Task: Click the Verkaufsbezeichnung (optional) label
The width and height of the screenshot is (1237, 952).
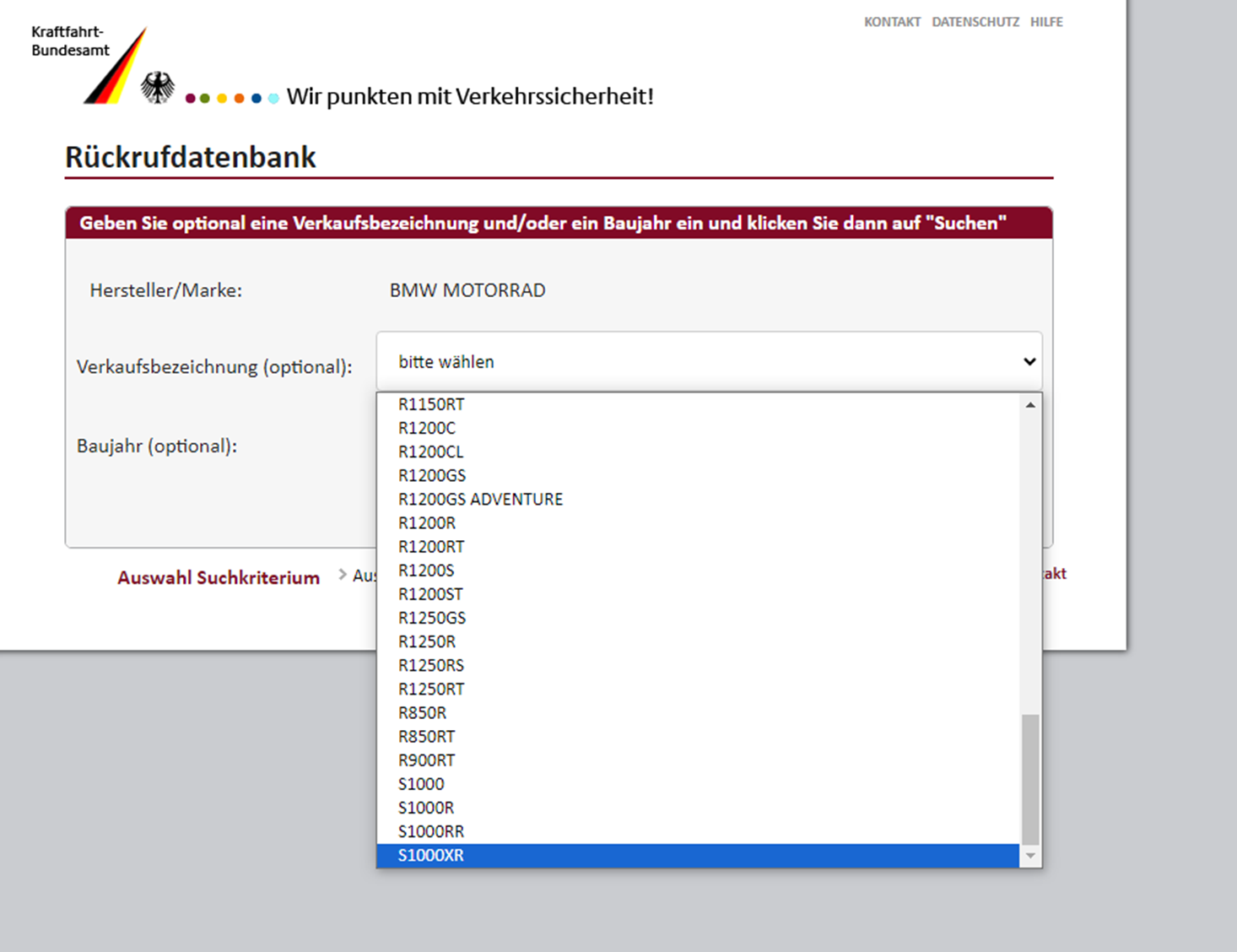Action: click(x=214, y=367)
